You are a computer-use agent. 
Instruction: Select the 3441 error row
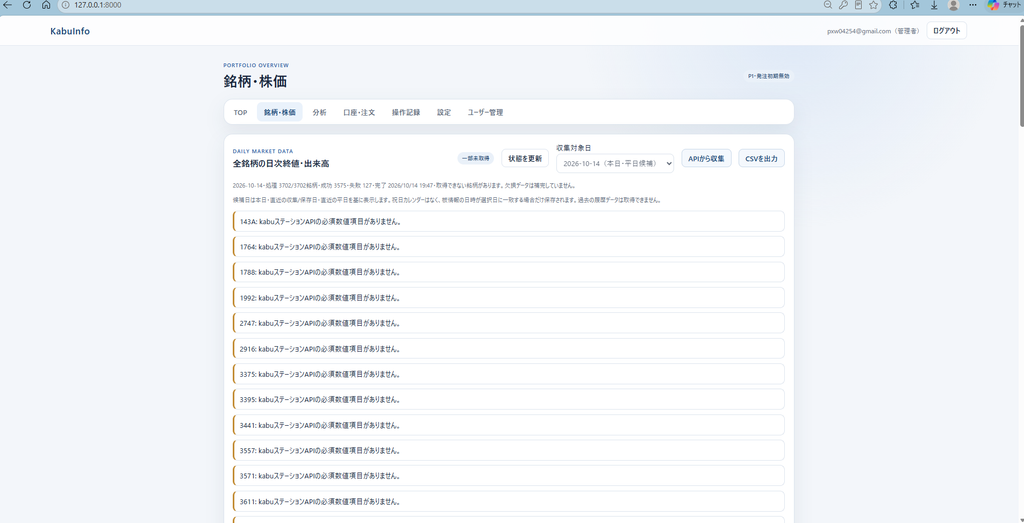509,425
